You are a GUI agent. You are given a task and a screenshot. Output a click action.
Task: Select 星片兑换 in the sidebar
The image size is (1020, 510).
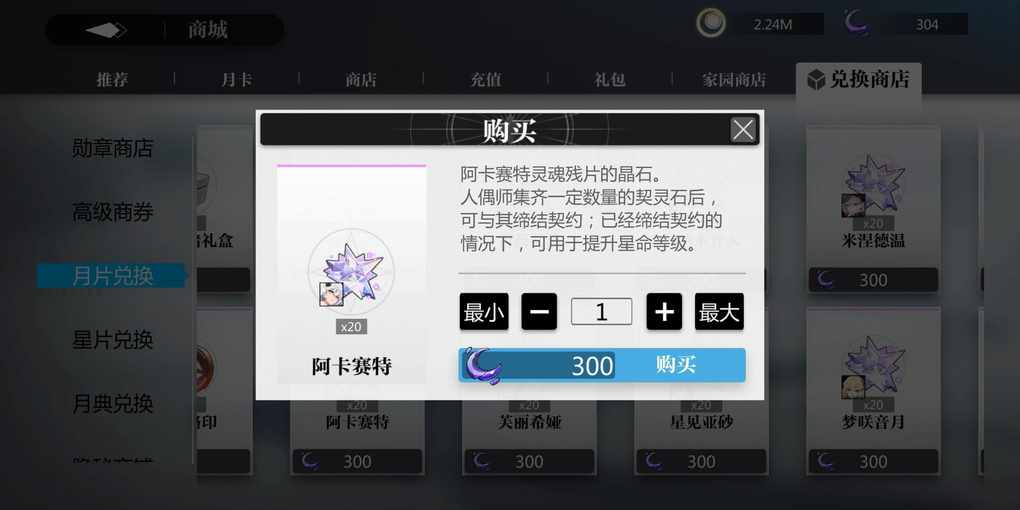(x=113, y=340)
